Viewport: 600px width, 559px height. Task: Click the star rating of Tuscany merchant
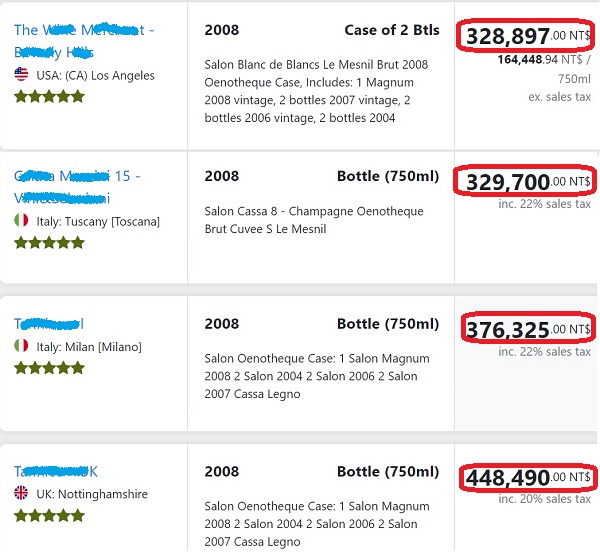[x=49, y=243]
